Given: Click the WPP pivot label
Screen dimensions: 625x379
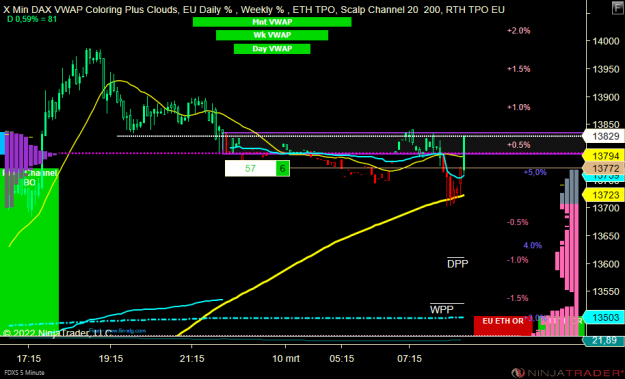Looking at the screenshot, I should point(442,310).
